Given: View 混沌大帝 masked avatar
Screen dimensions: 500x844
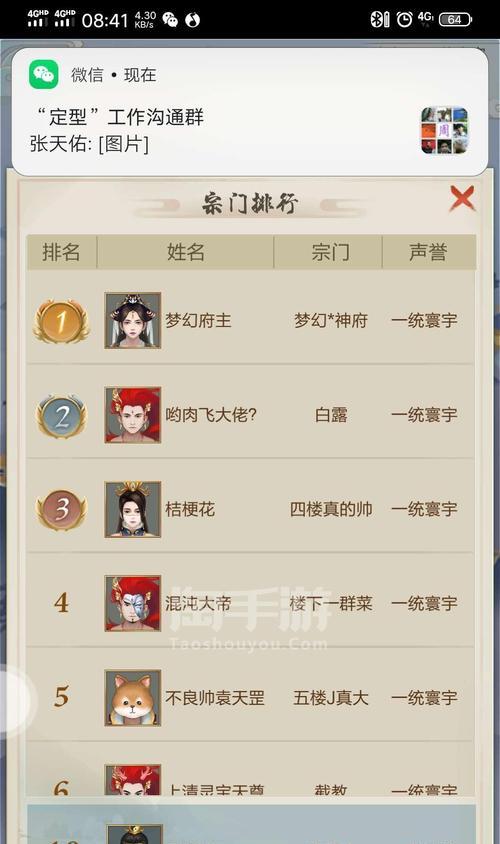Looking at the screenshot, I should [133, 603].
